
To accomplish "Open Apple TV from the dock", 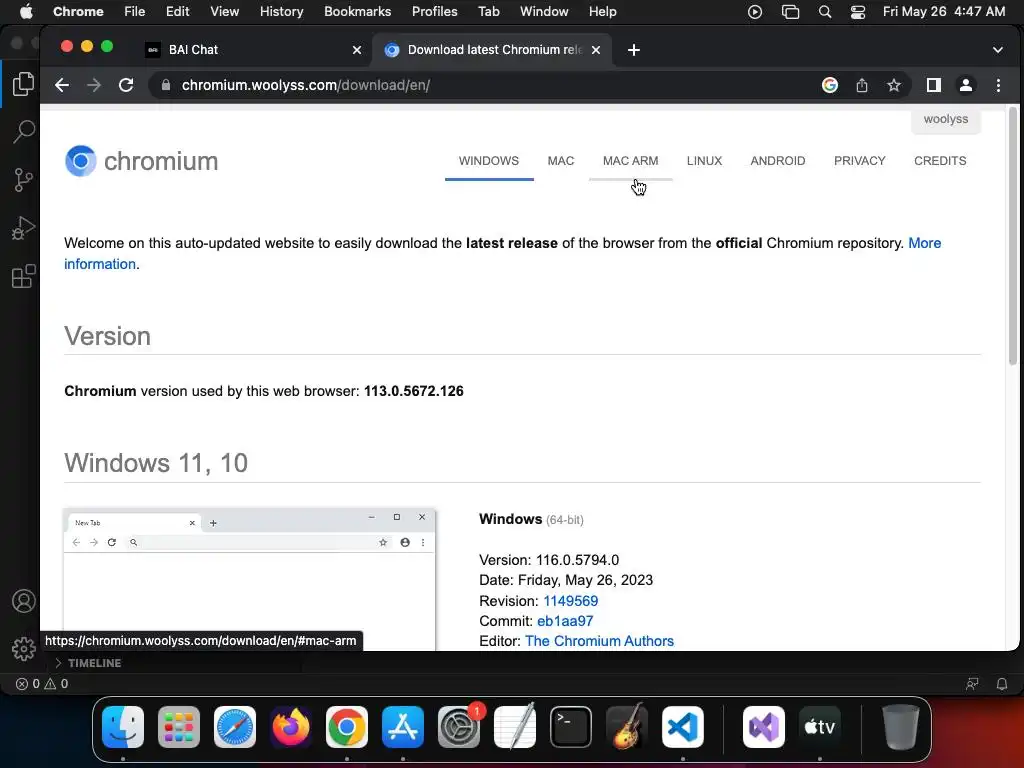I will [x=820, y=727].
